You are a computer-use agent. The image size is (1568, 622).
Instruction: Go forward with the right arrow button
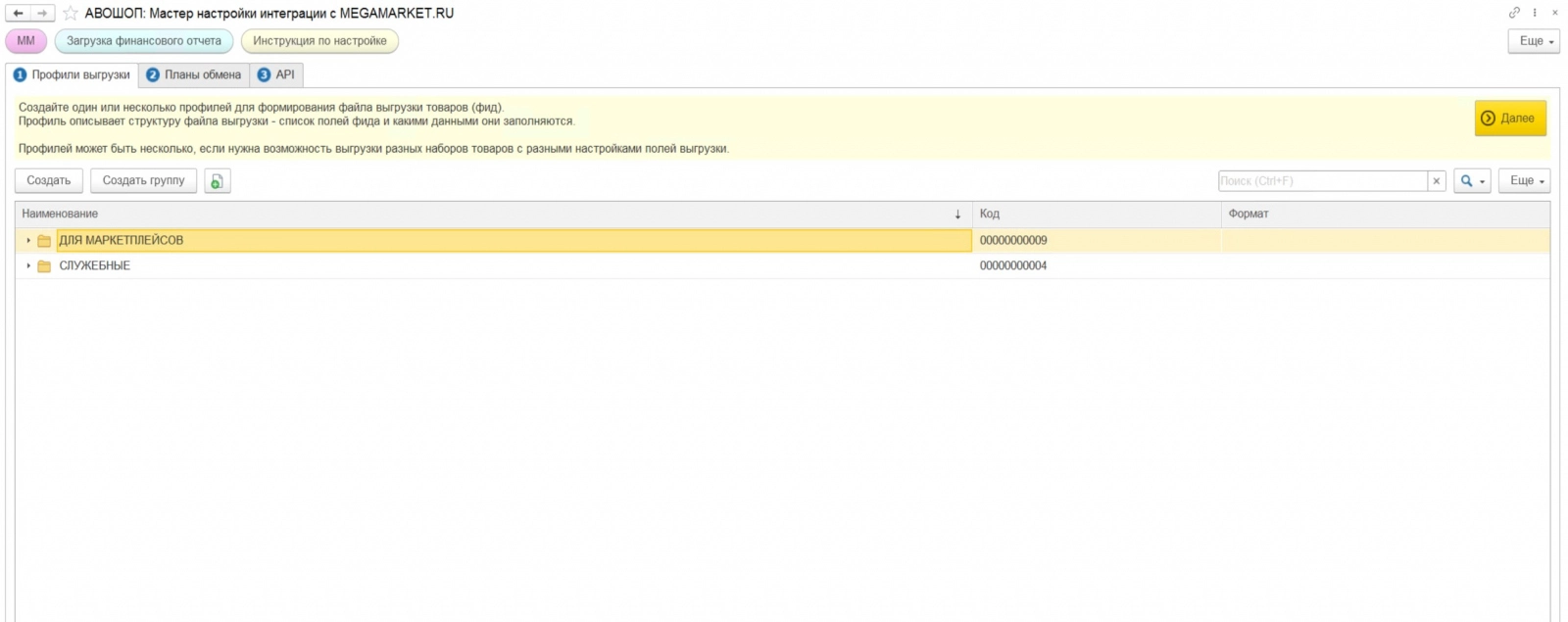(42, 13)
